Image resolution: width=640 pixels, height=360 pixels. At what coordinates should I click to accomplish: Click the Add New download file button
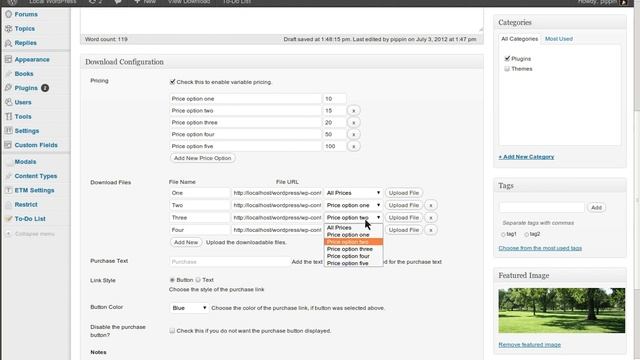pos(186,242)
